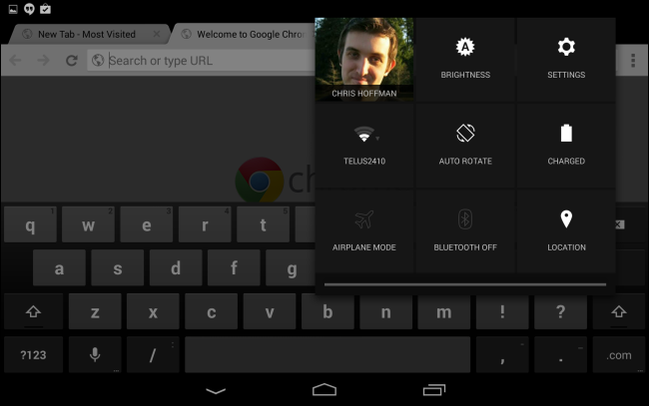Tap the right Shift key
The height and width of the screenshot is (406, 649).
(619, 311)
